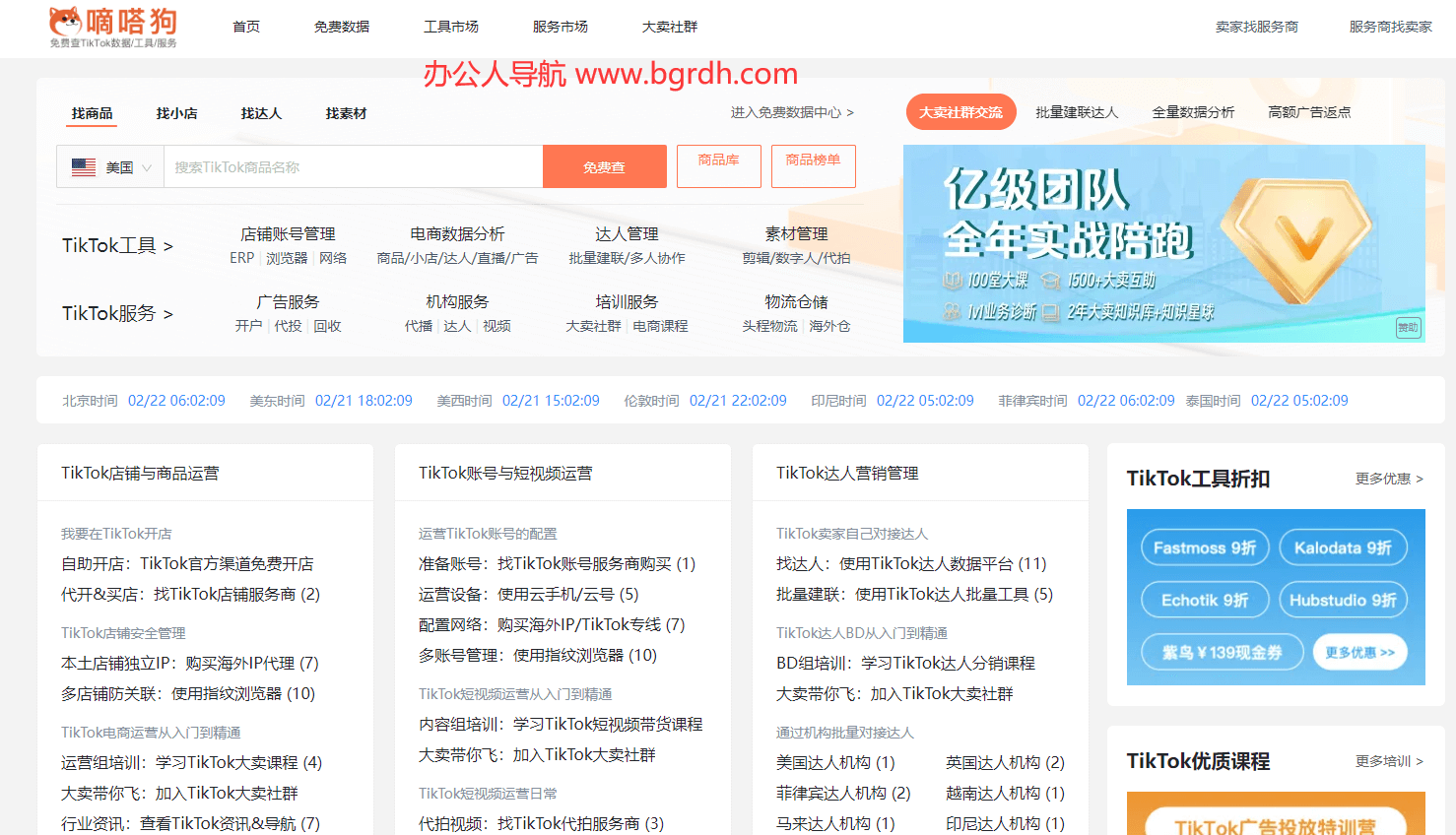Expand the TikTok服务 category arrow

click(x=167, y=314)
